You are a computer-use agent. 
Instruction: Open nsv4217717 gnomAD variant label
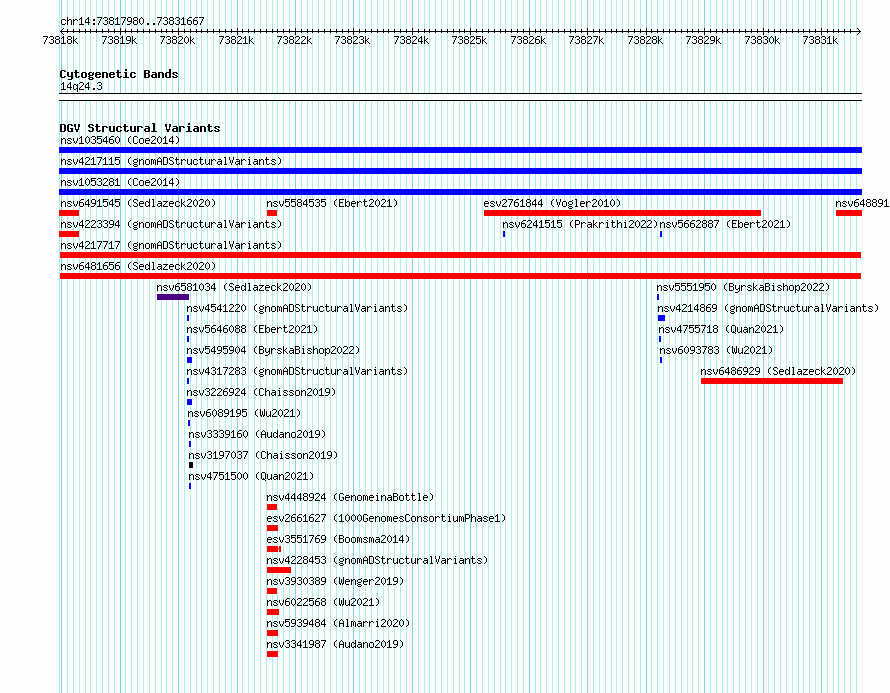[x=171, y=245]
